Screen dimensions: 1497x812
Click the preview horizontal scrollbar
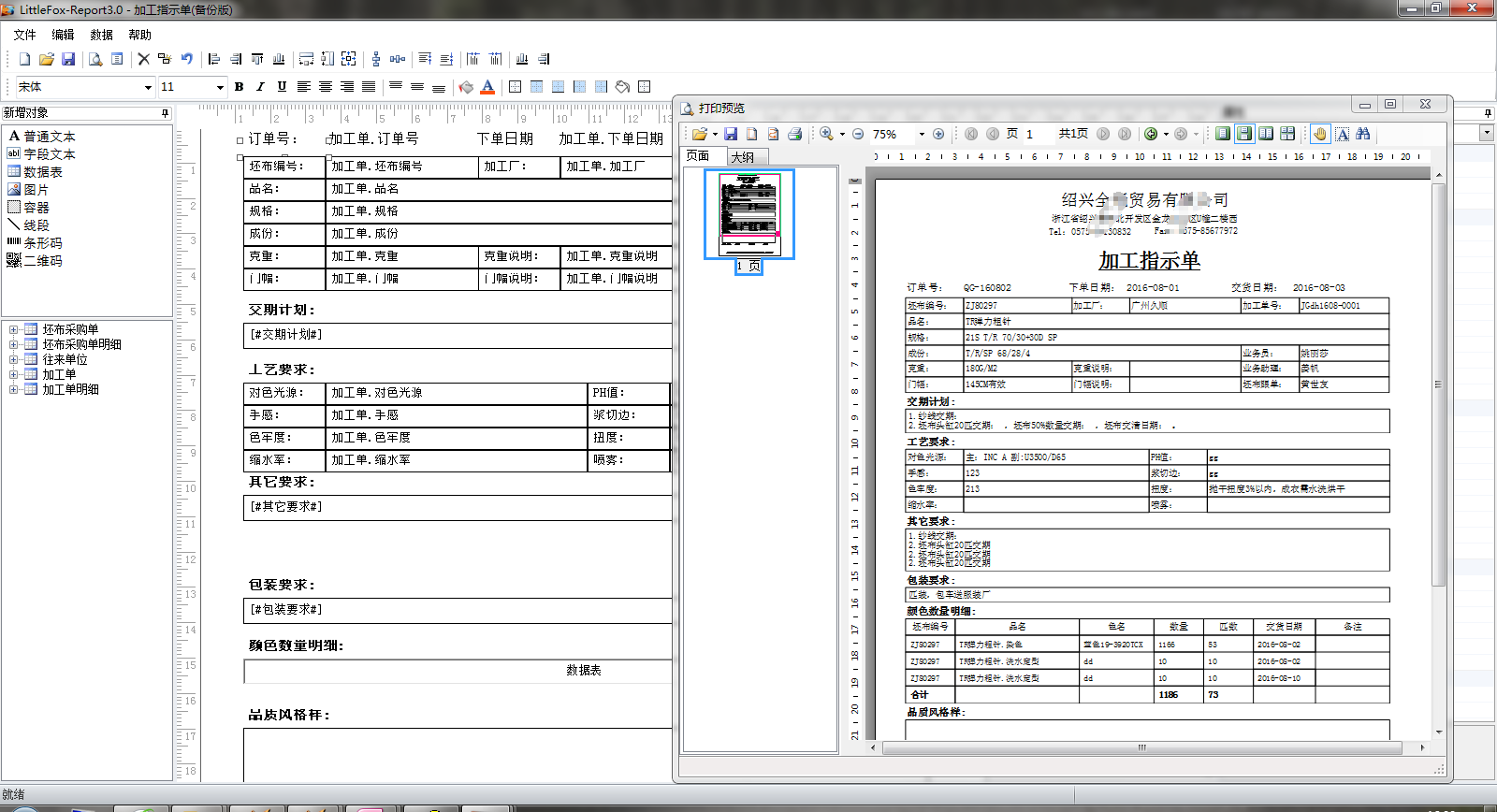[x=1142, y=747]
